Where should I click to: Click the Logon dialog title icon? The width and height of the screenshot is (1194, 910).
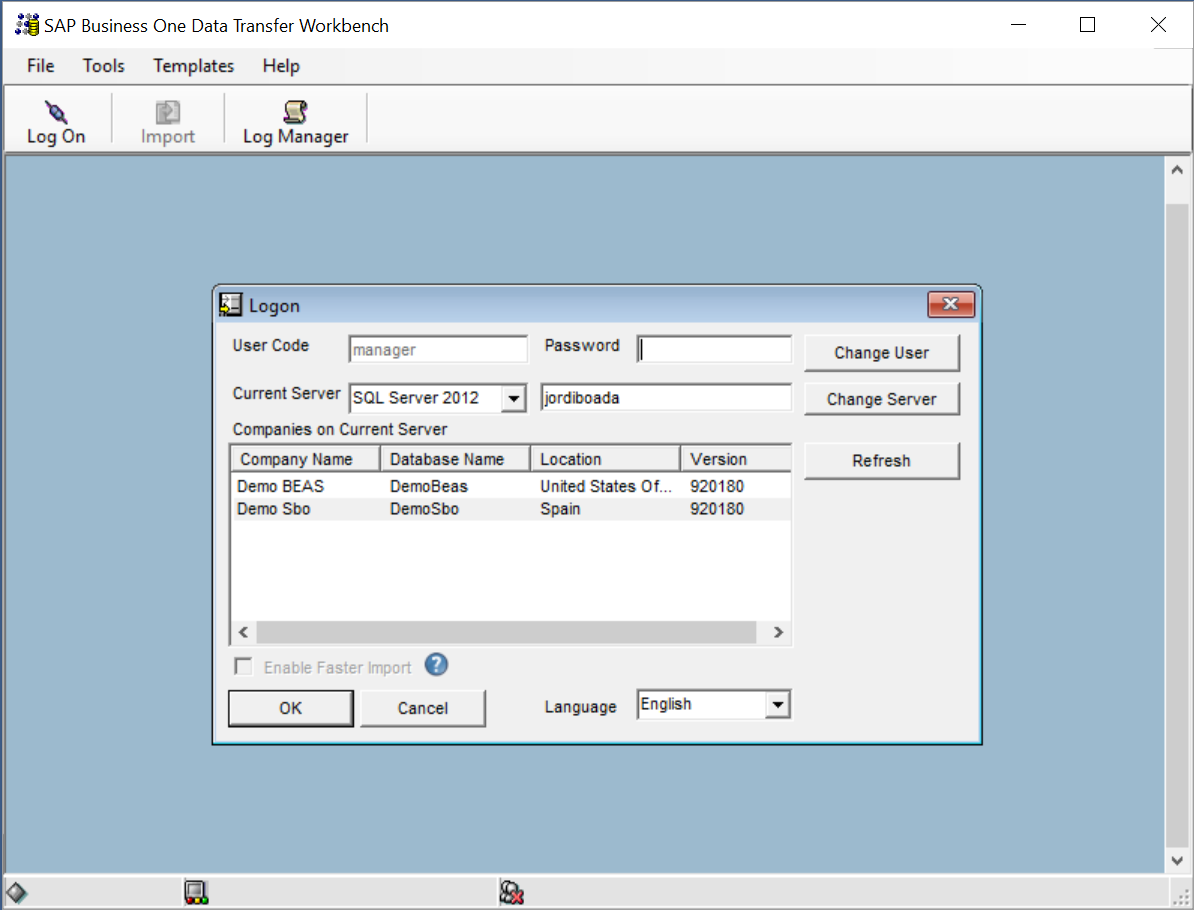231,305
